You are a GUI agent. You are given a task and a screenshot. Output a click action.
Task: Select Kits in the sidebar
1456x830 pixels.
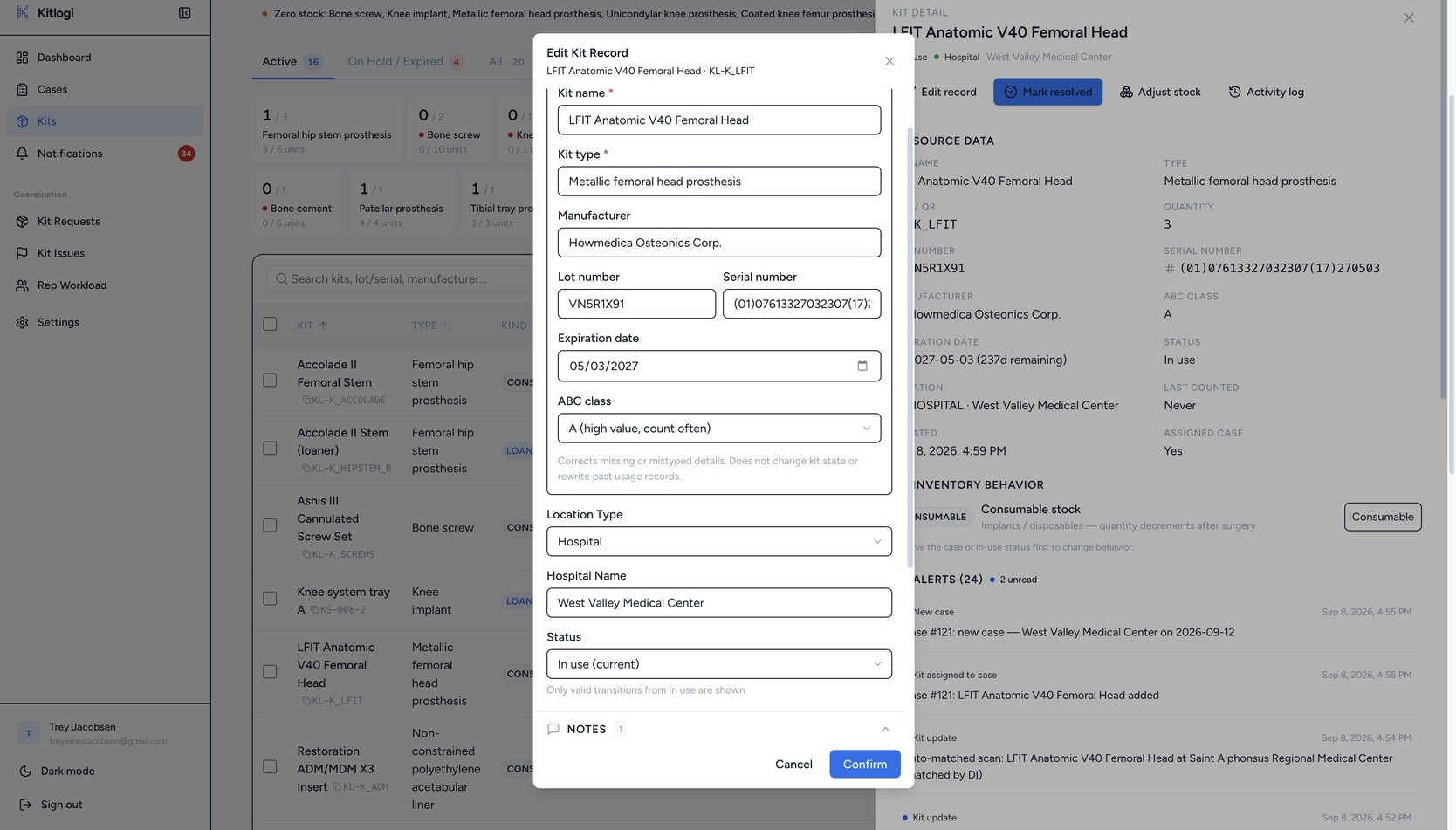tap(105, 121)
